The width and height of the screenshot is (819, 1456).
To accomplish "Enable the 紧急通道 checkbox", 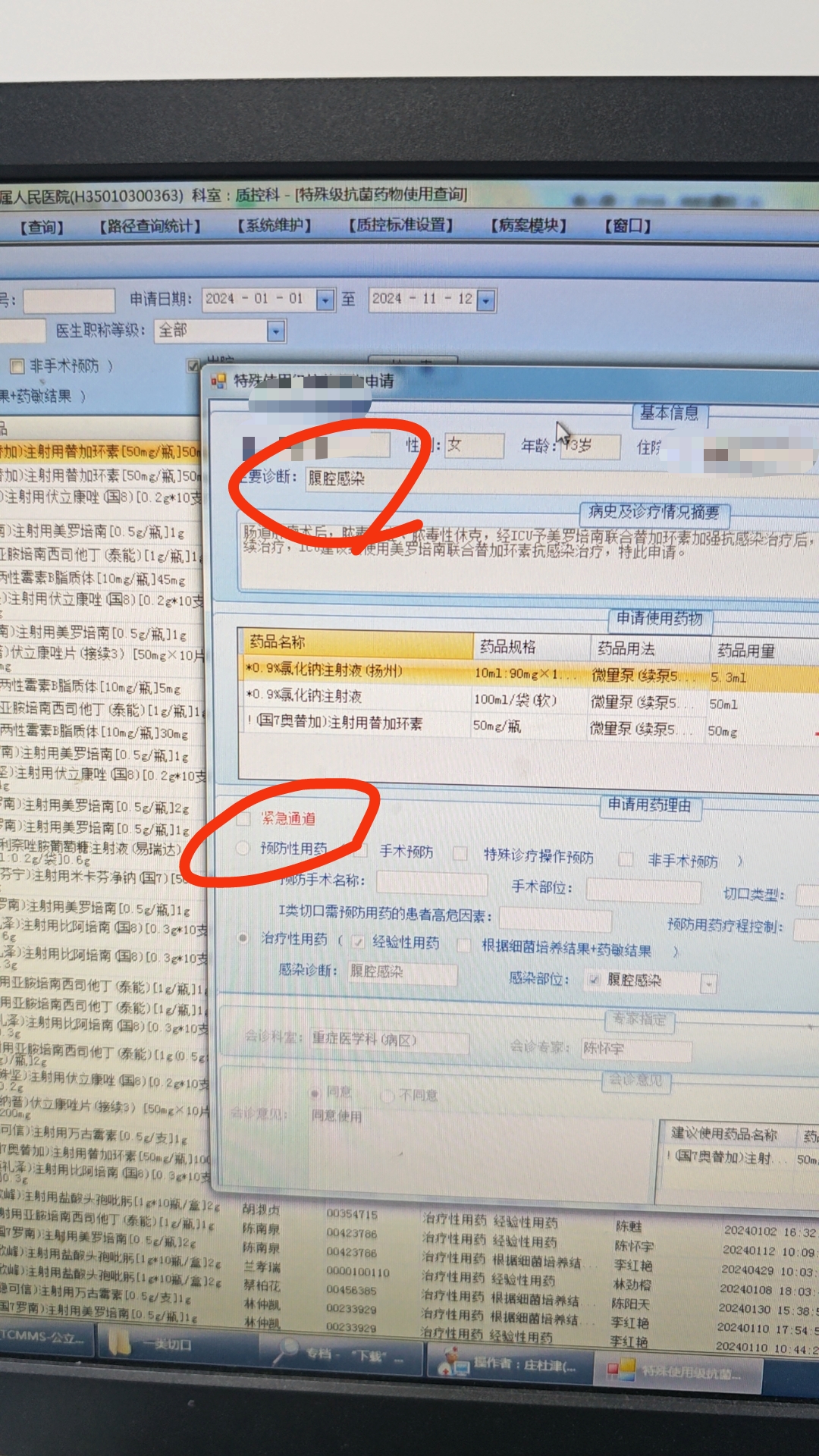I will pyautogui.click(x=244, y=818).
